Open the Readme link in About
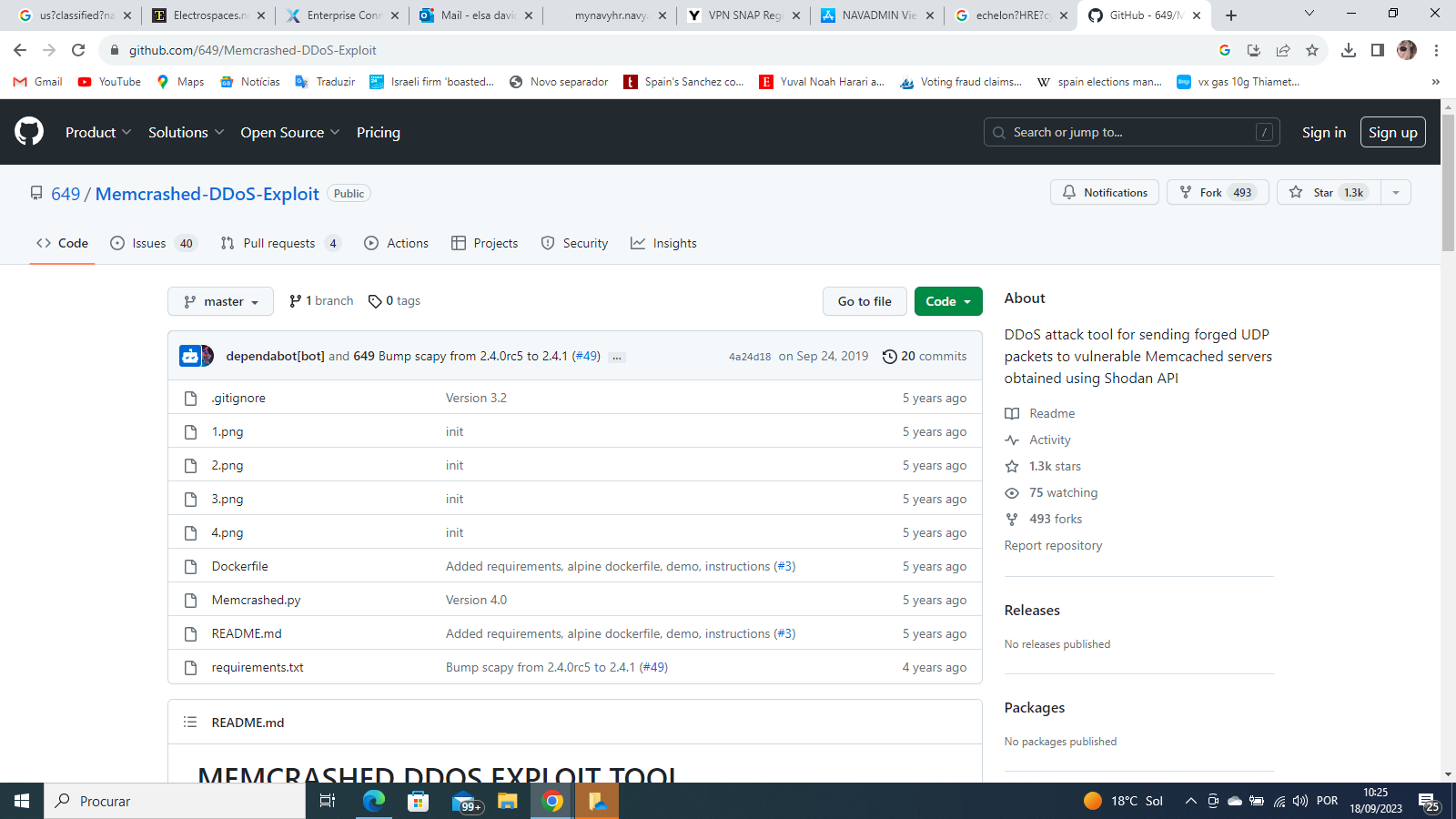The image size is (1456, 819). coord(1040,413)
